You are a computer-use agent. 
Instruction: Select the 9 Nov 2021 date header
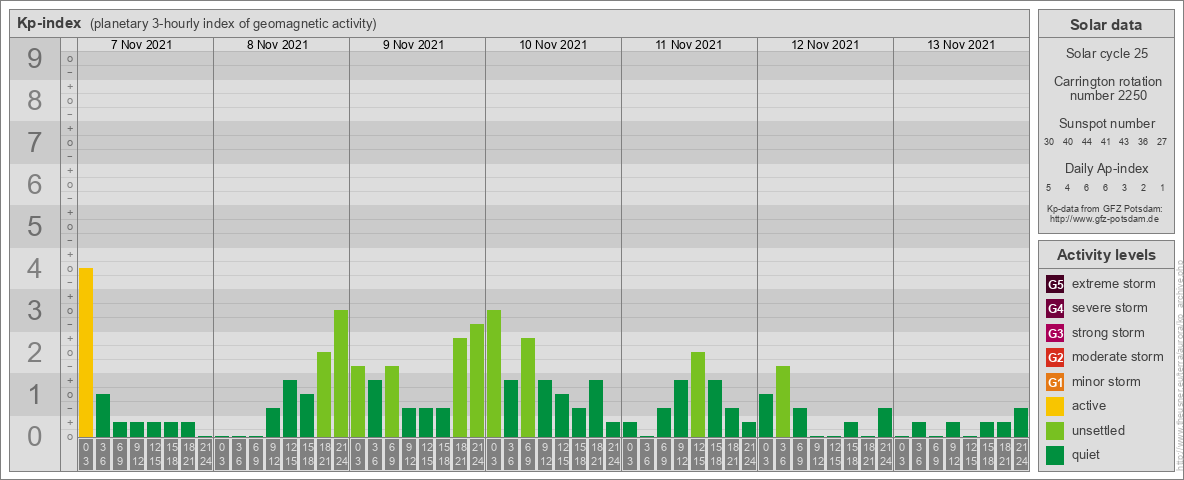413,45
